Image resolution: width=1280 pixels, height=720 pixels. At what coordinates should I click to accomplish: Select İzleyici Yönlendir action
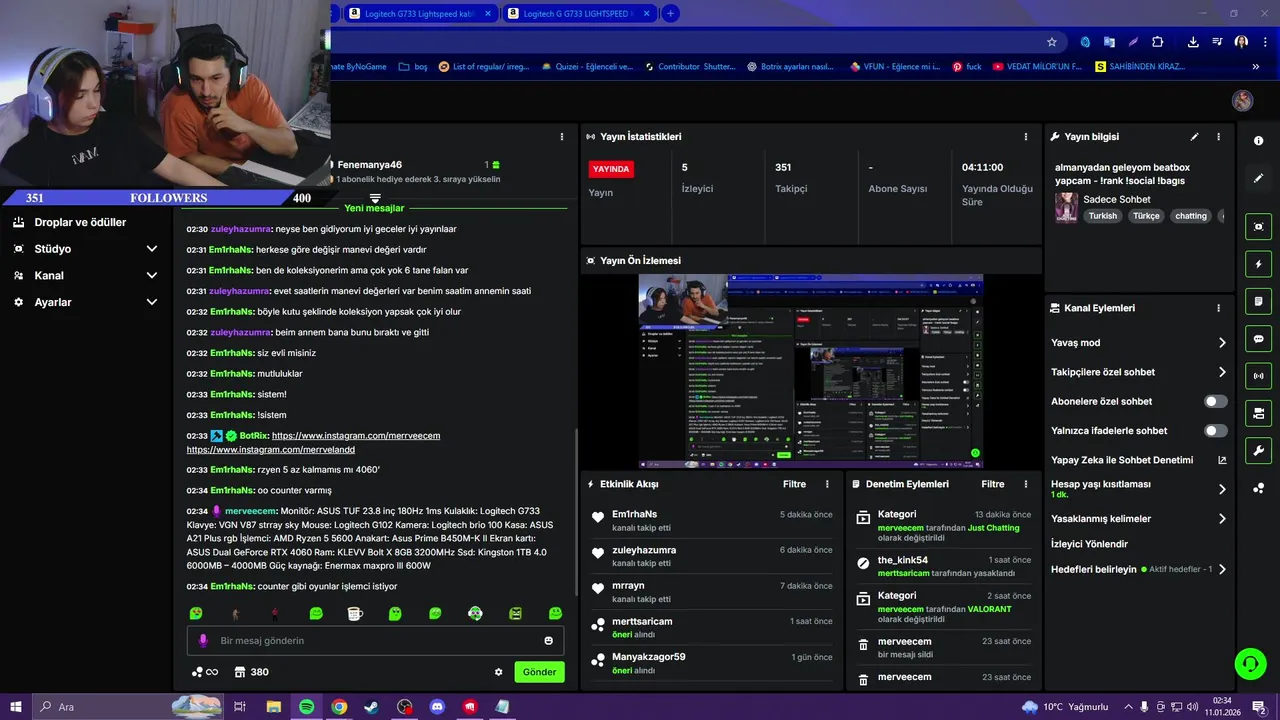[x=1089, y=544]
